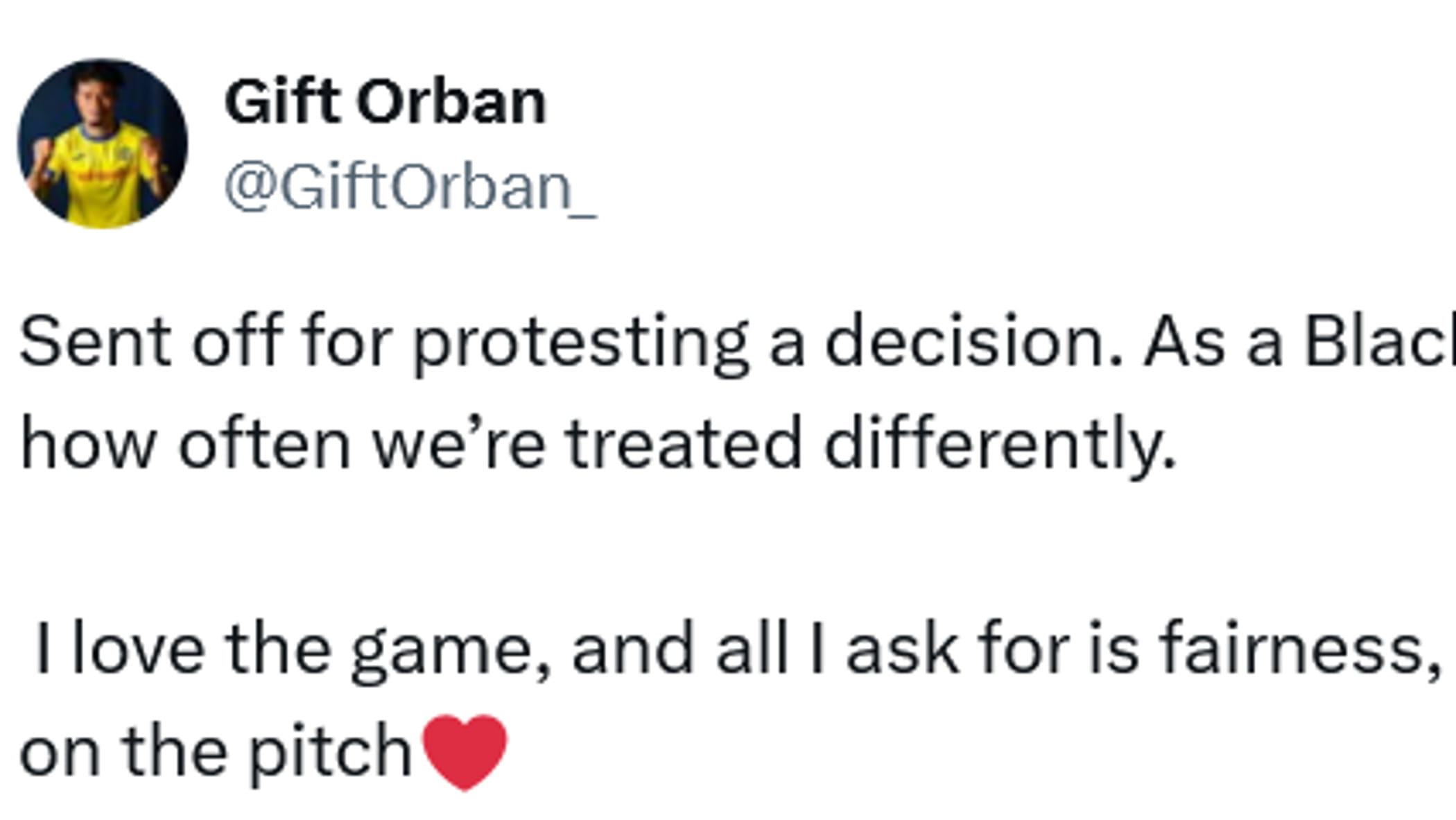Click the word "decision" in the tweet
Screen dimensions: 1456x820
tap(973, 340)
